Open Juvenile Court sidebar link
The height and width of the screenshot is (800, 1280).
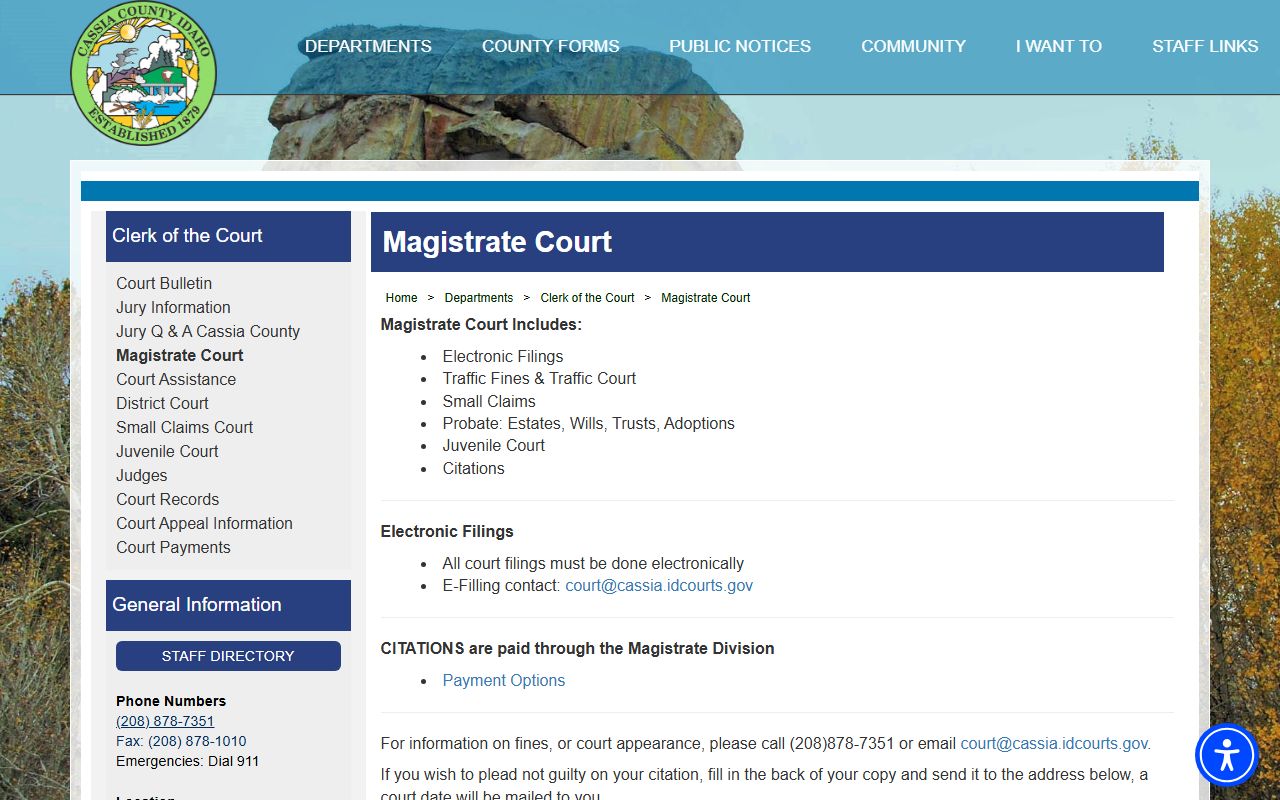point(167,451)
